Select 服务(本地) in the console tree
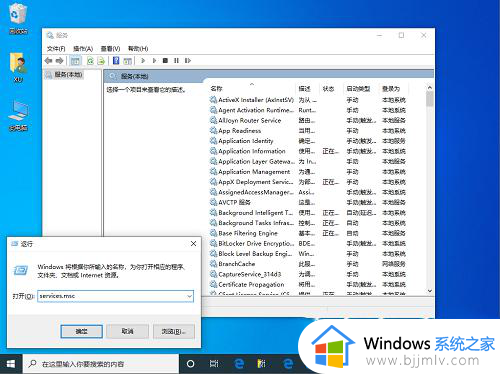Screen dimensions: 500x374 click(x=68, y=75)
